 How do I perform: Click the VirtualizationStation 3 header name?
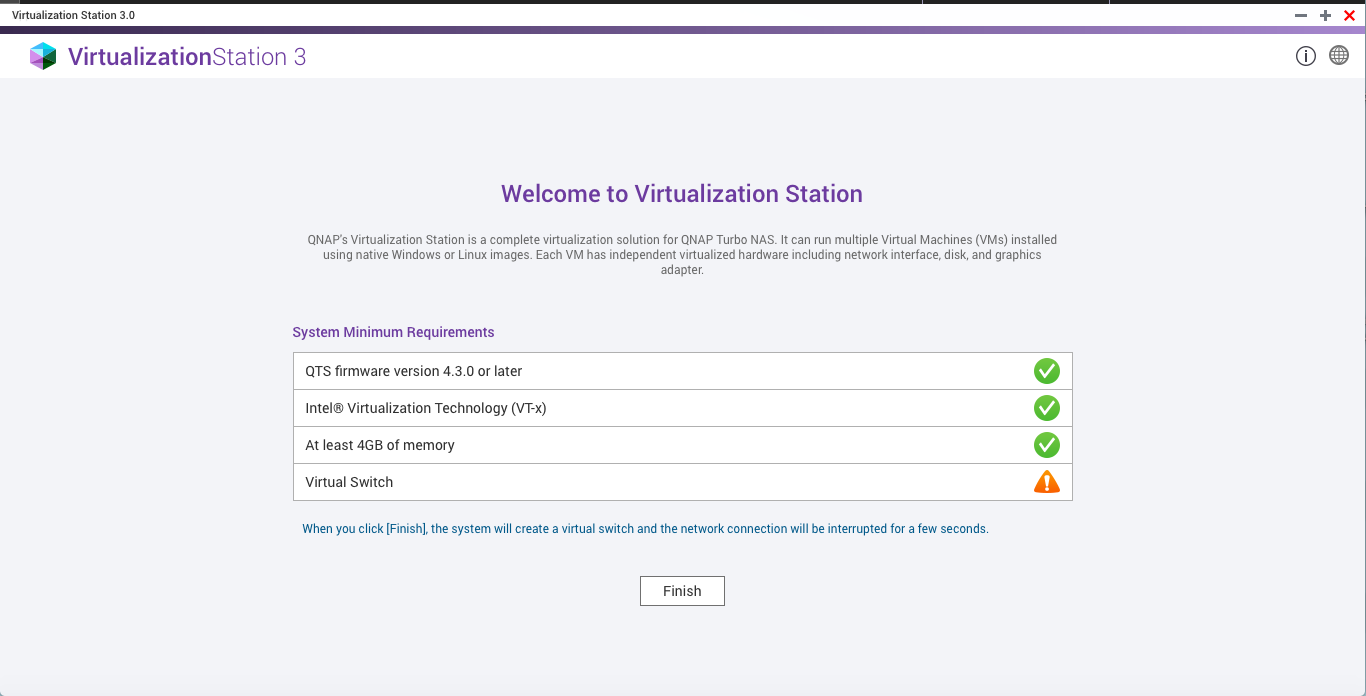(187, 57)
